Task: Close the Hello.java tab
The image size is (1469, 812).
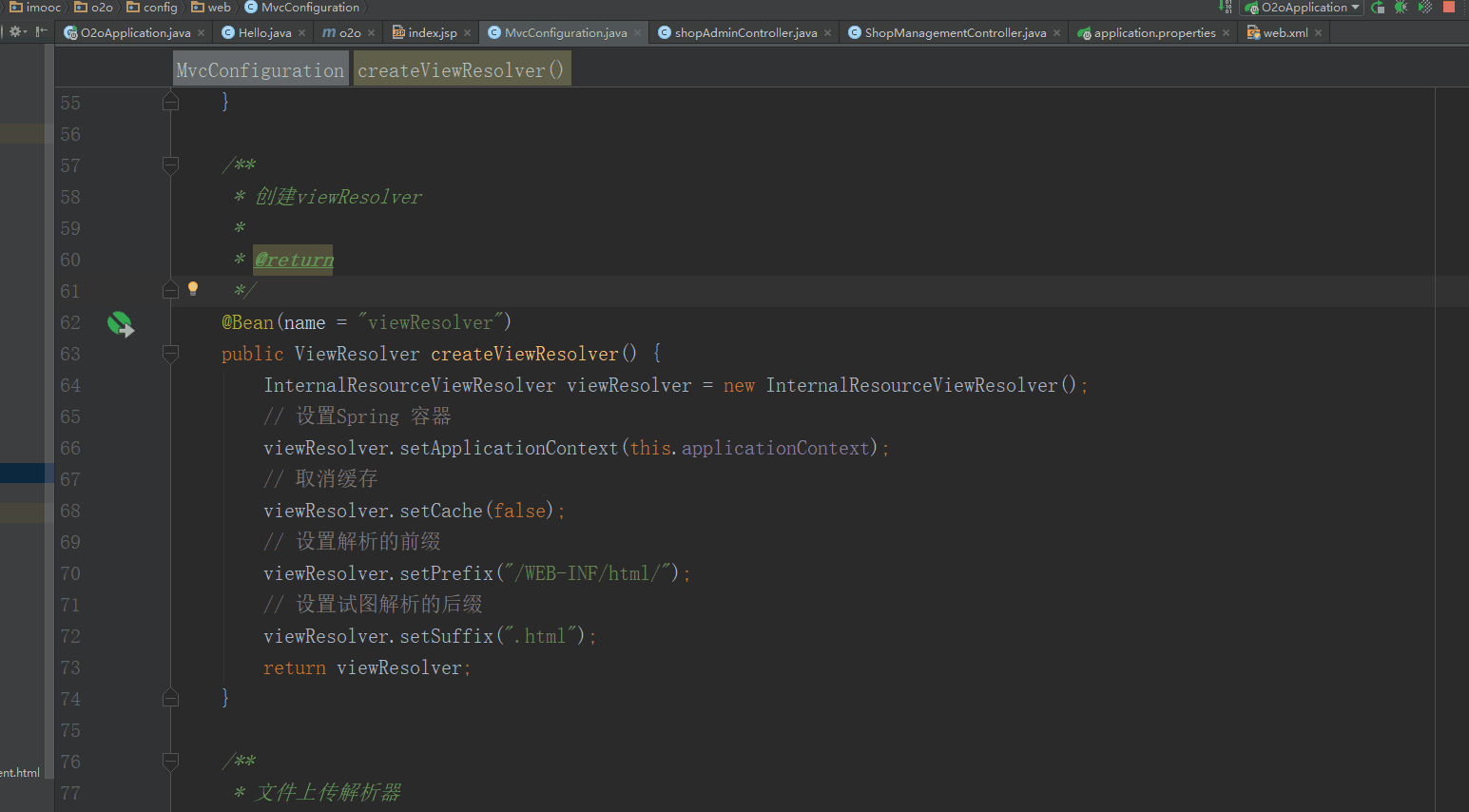Action: point(302,32)
